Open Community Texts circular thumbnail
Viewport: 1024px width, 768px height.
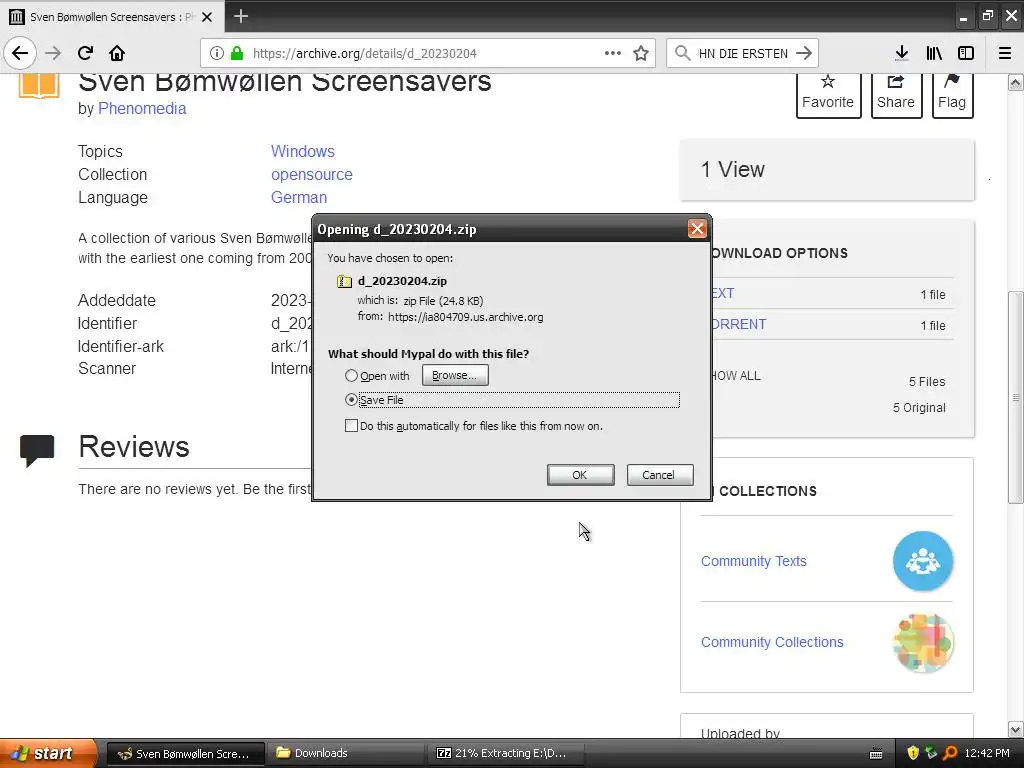pos(923,561)
